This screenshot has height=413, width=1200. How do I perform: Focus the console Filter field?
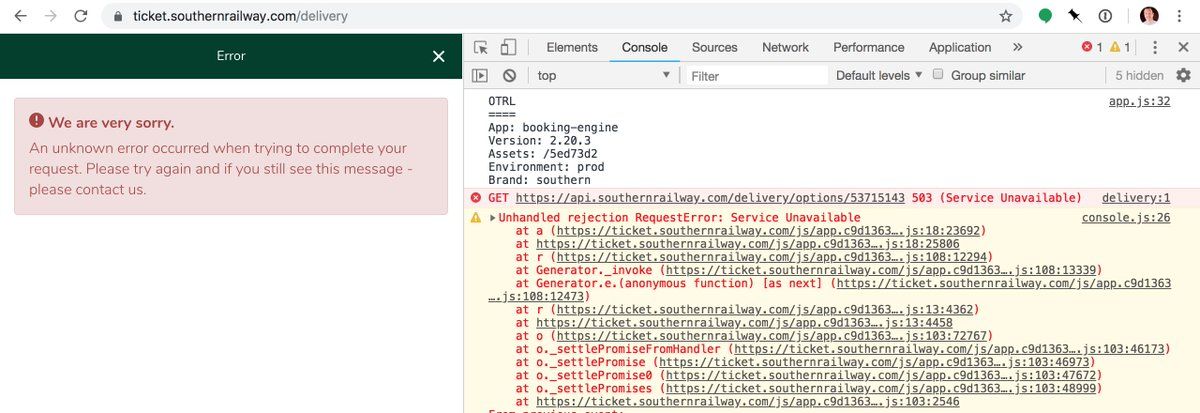[x=756, y=75]
